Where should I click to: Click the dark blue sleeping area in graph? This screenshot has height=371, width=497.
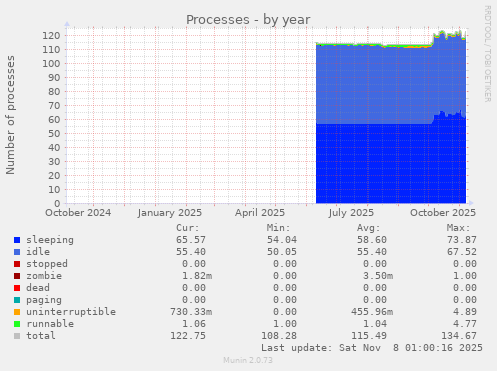[x=390, y=163]
